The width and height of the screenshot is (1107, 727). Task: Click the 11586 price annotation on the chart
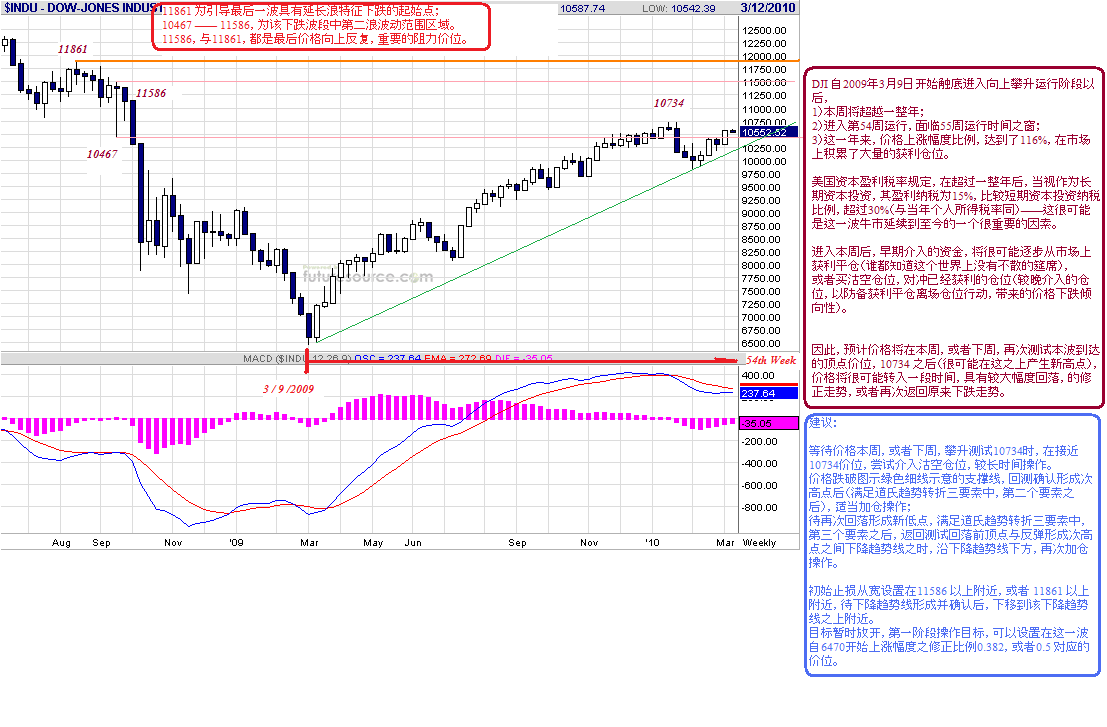[x=151, y=93]
